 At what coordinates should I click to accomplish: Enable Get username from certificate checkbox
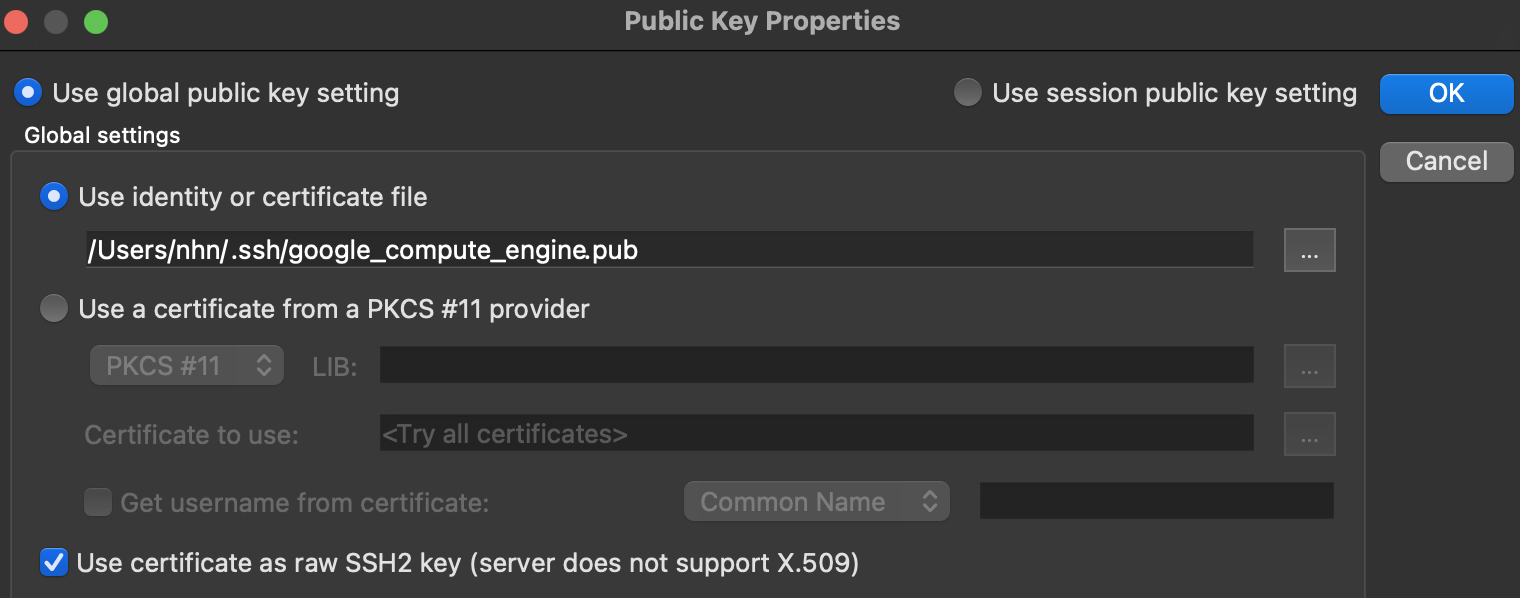98,502
